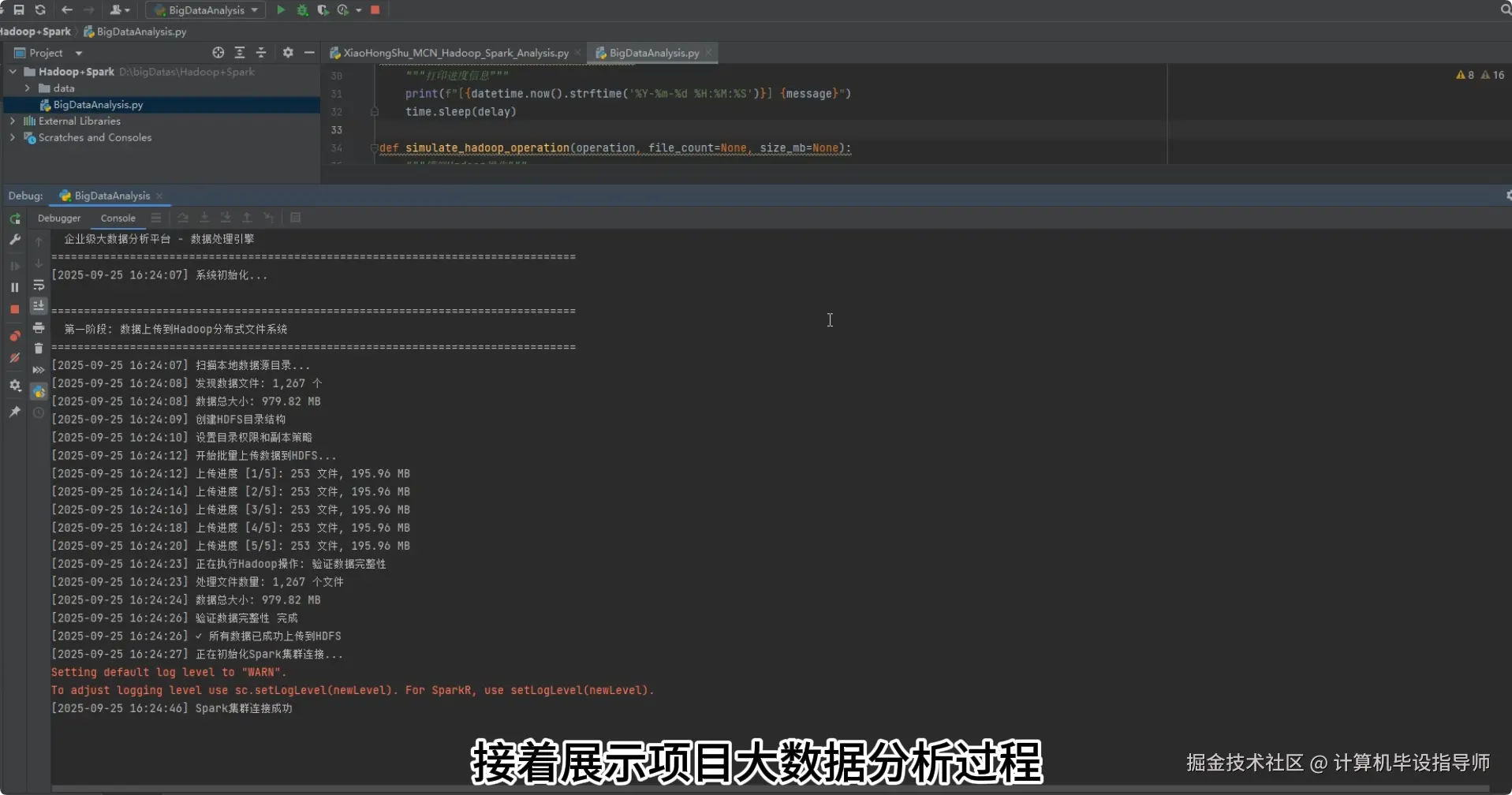
Task: Clear console with trash icon
Action: 39,349
